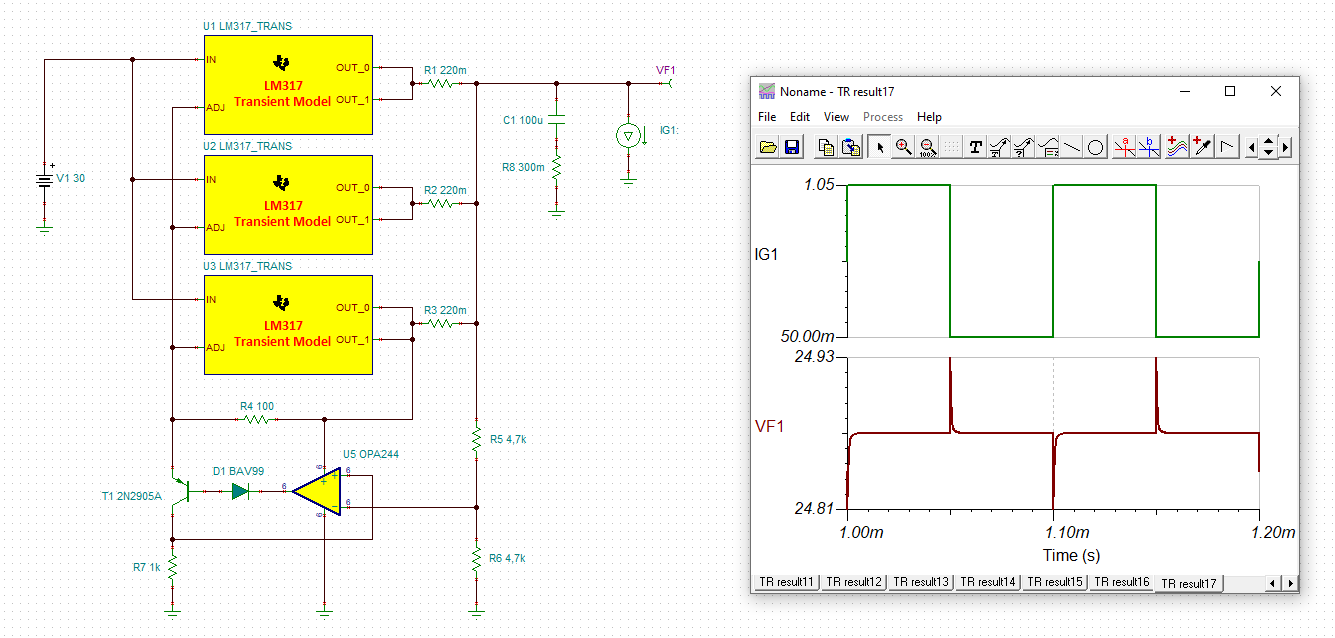Select the V1 30 battery source
Image resolution: width=1335 pixels, height=638 pixels.
coord(44,181)
